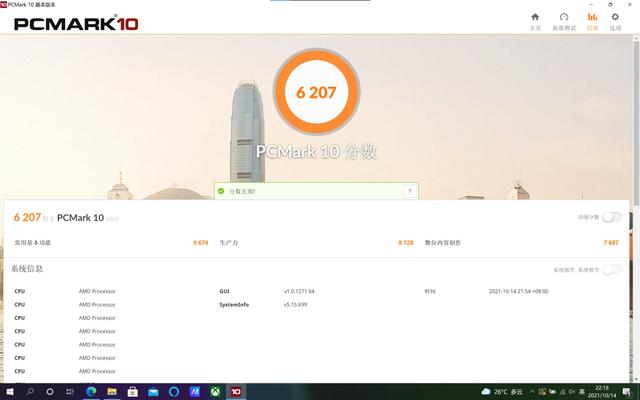The image size is (640, 400).
Task: Launch Microsoft Edge from taskbar
Action: pyautogui.click(x=91, y=392)
